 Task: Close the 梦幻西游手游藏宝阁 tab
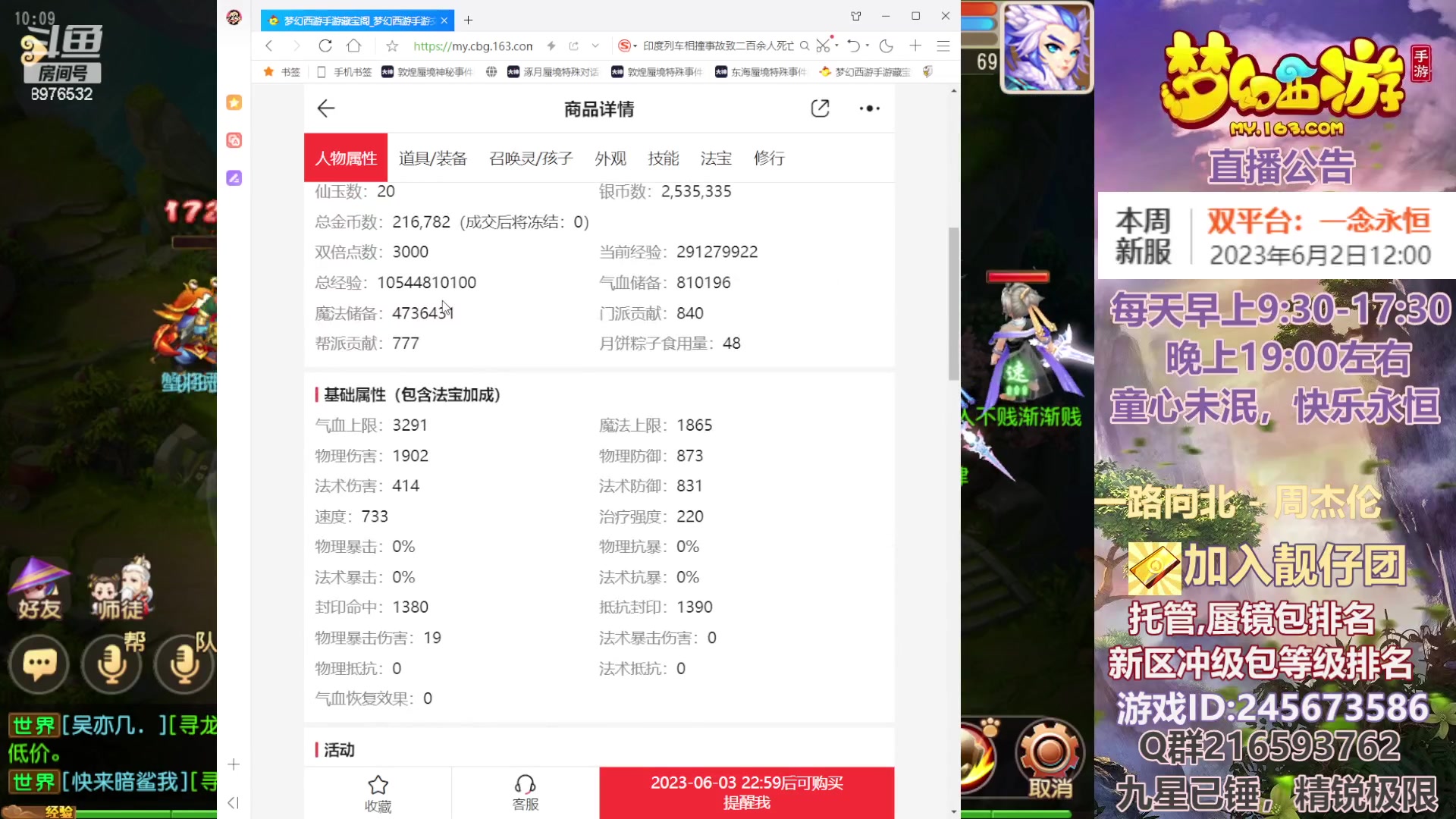tap(444, 20)
